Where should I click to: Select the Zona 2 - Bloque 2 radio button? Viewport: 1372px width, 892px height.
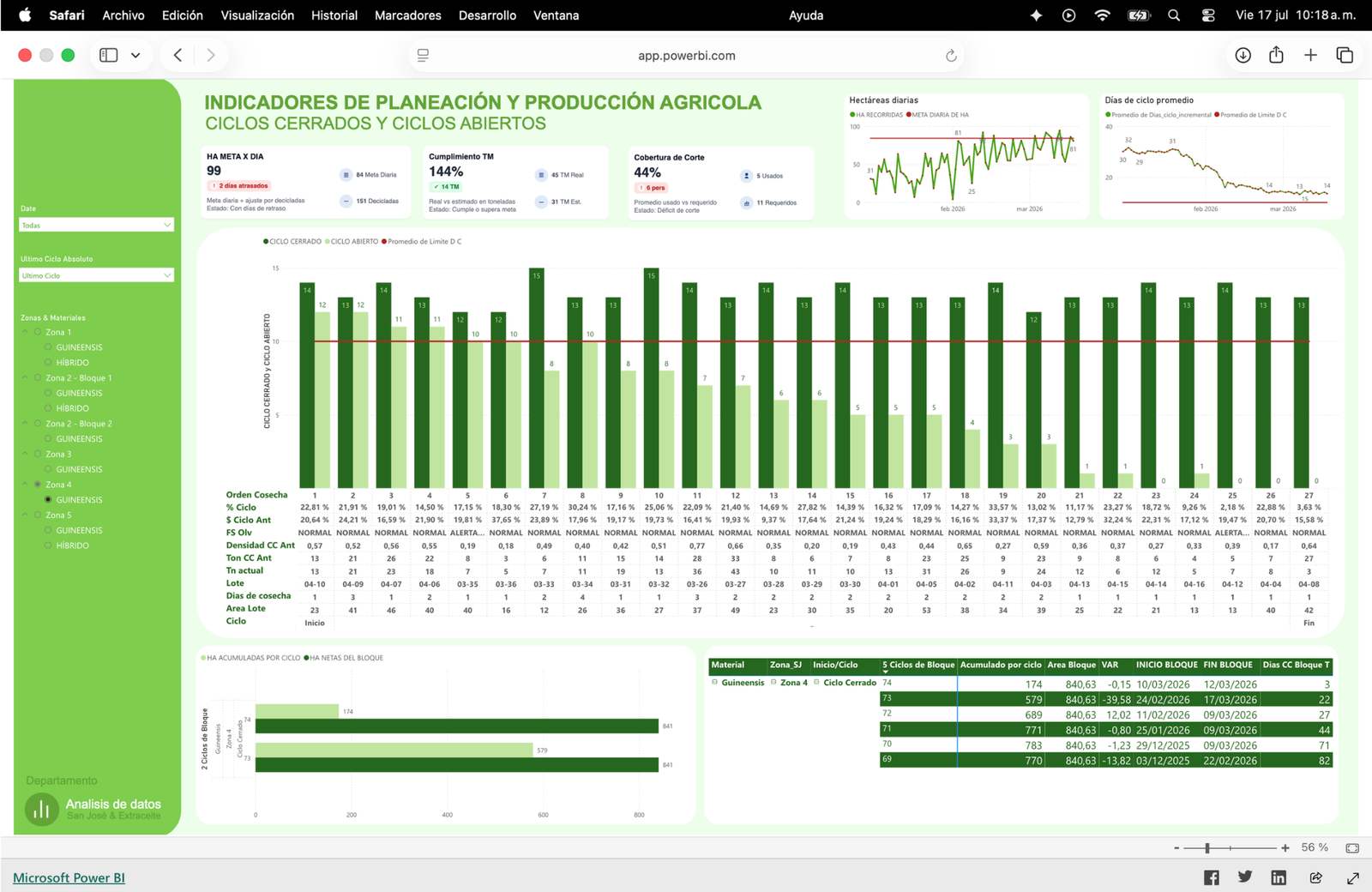[38, 424]
